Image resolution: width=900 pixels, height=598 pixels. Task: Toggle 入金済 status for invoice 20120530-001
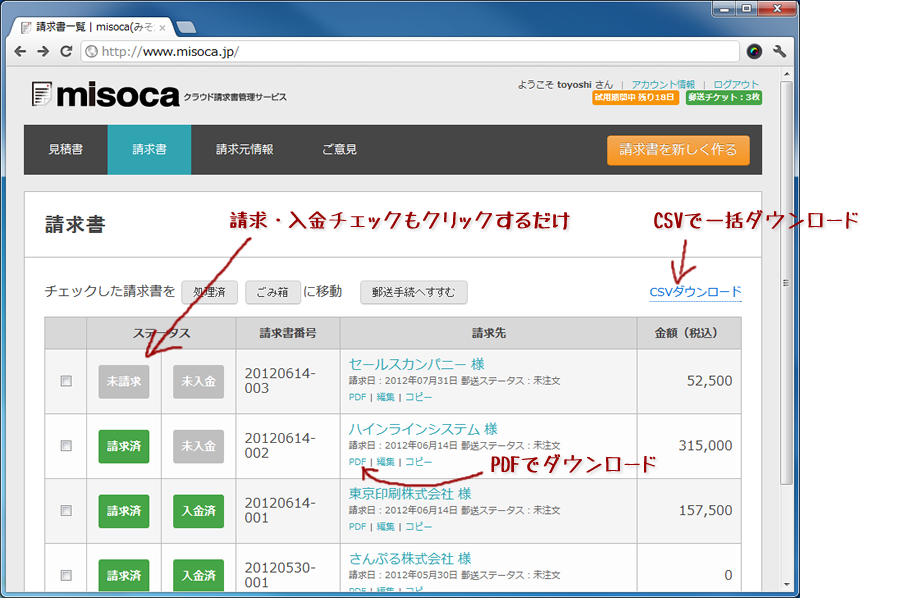click(199, 576)
